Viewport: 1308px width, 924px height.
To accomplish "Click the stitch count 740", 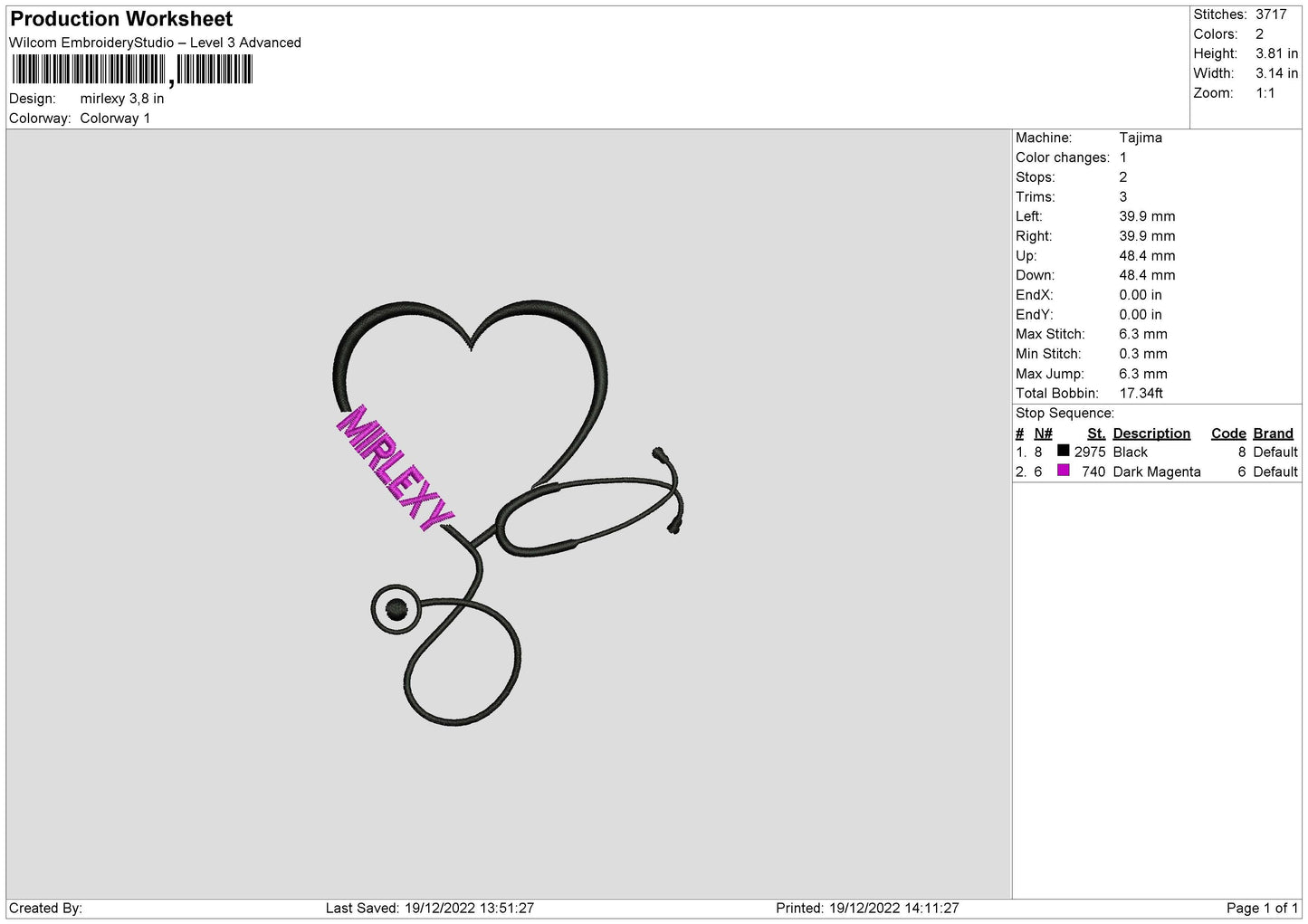I will [x=1093, y=472].
